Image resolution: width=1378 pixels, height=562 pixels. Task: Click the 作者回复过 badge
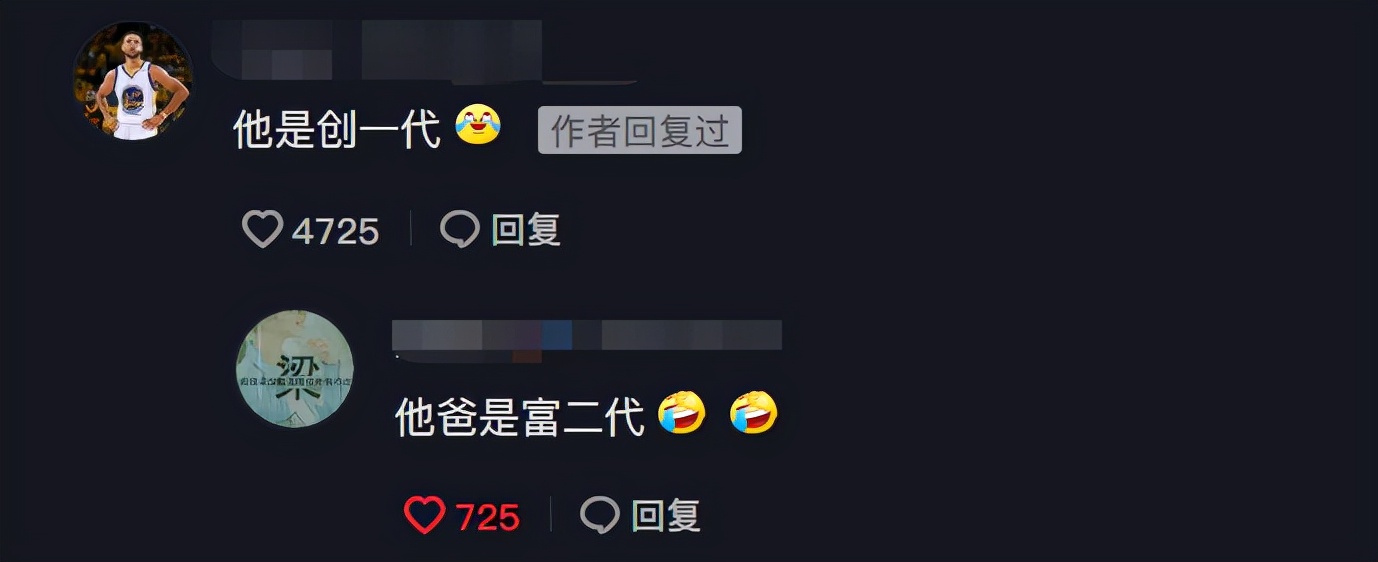pos(640,130)
